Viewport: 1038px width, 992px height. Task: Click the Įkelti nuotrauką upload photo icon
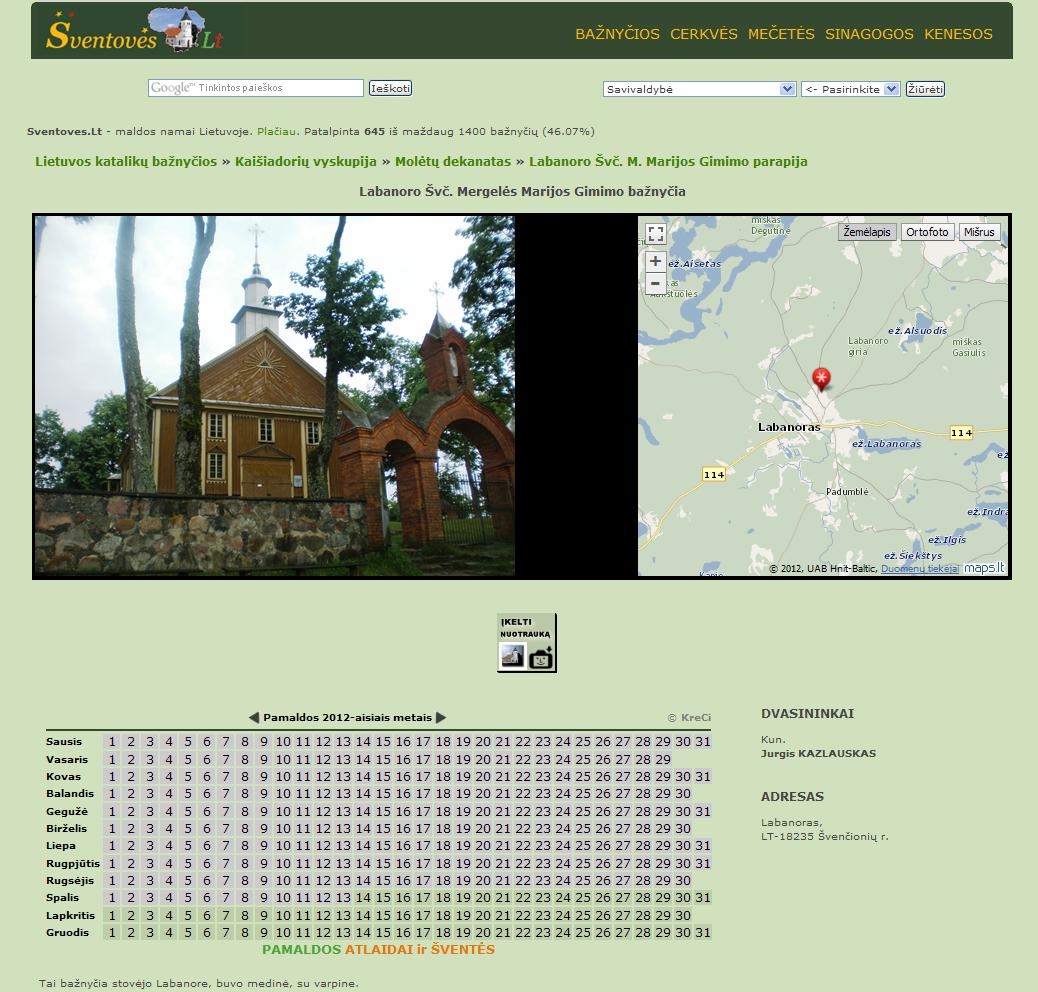[x=527, y=643]
